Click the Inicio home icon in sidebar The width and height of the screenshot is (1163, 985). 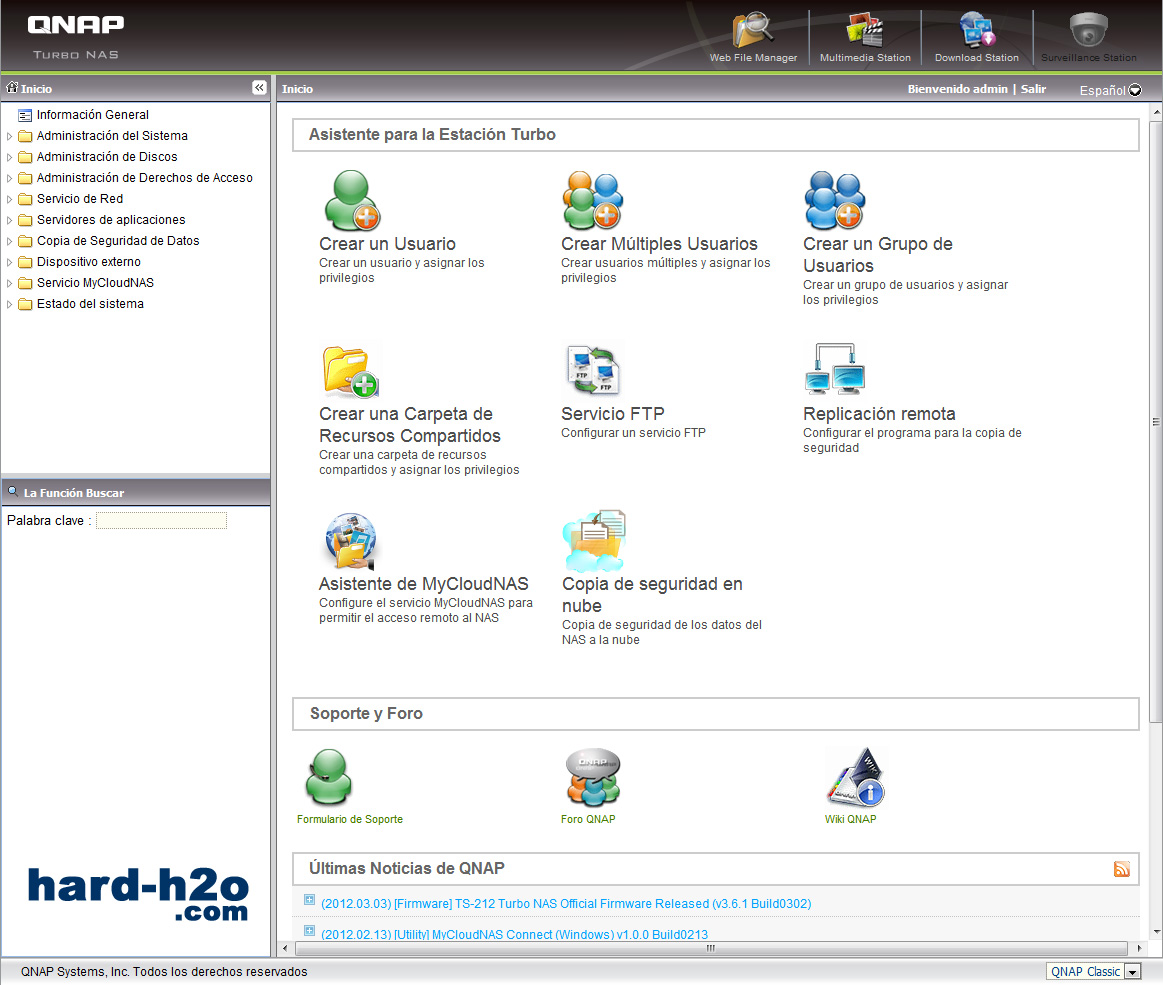click(x=12, y=88)
